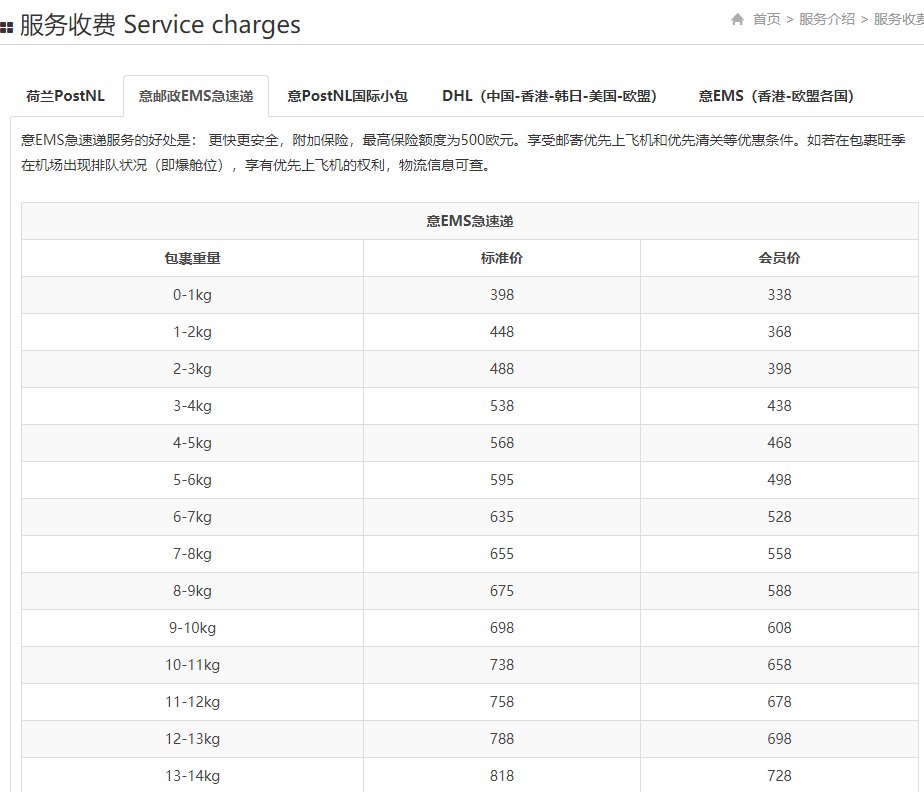The height and width of the screenshot is (792, 924).
Task: Click member price 498 for 5-6kg
Action: click(x=779, y=480)
